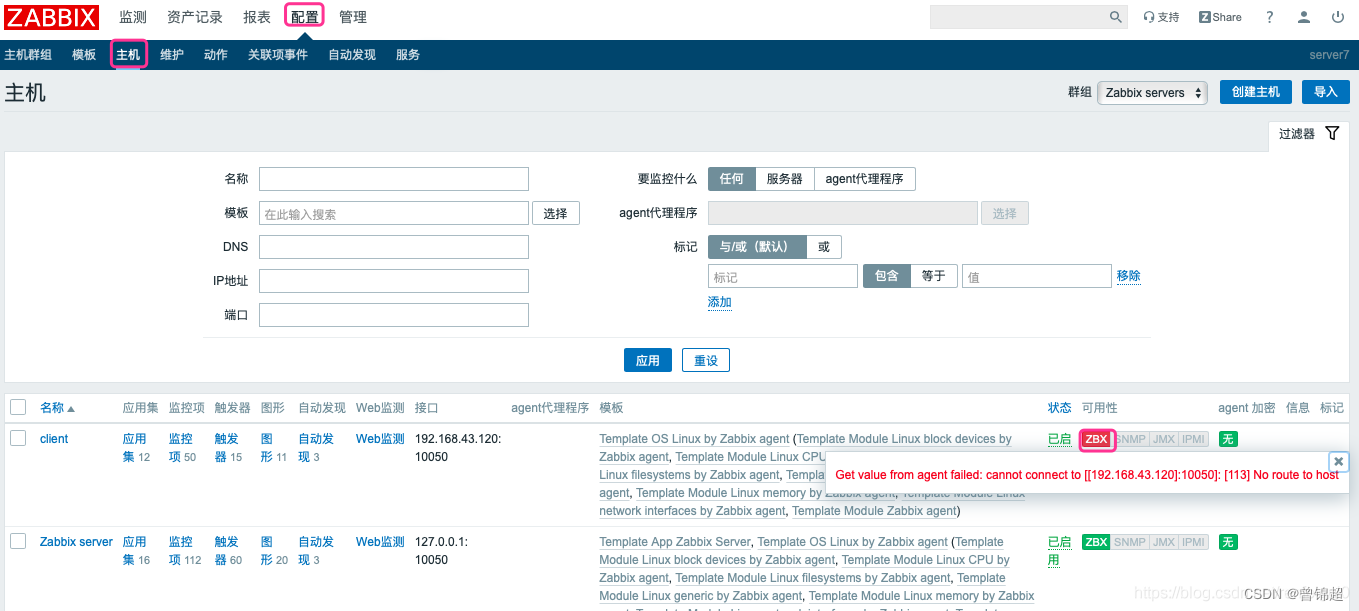Go to 关联项事件 submenu

(x=278, y=55)
